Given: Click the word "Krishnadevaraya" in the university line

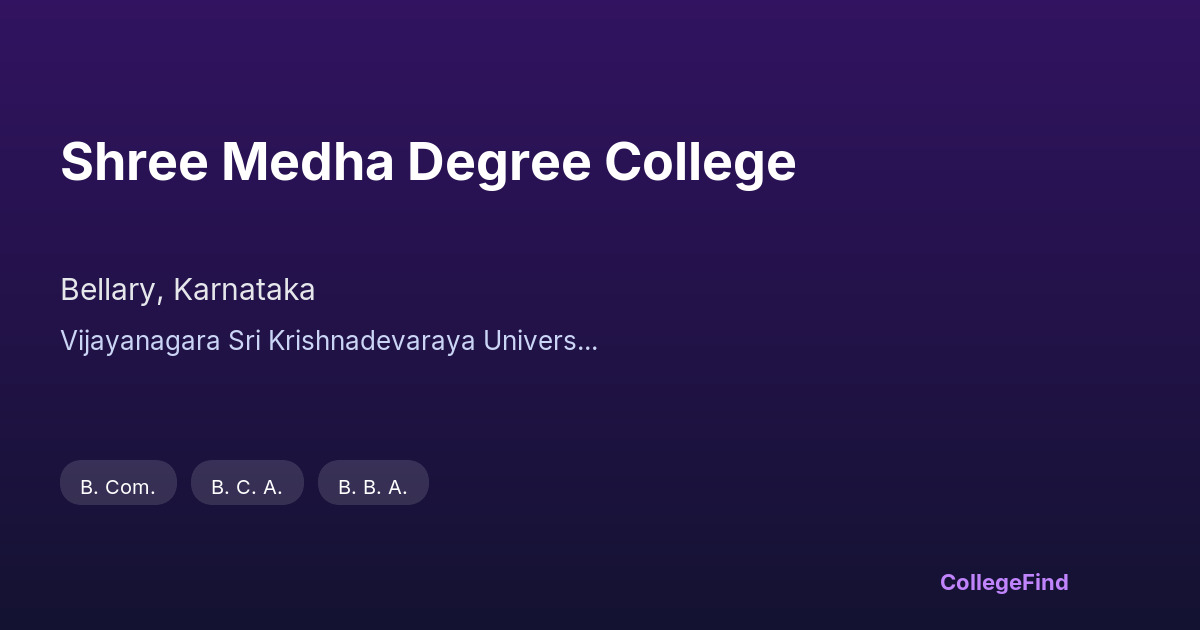Looking at the screenshot, I should tap(370, 341).
